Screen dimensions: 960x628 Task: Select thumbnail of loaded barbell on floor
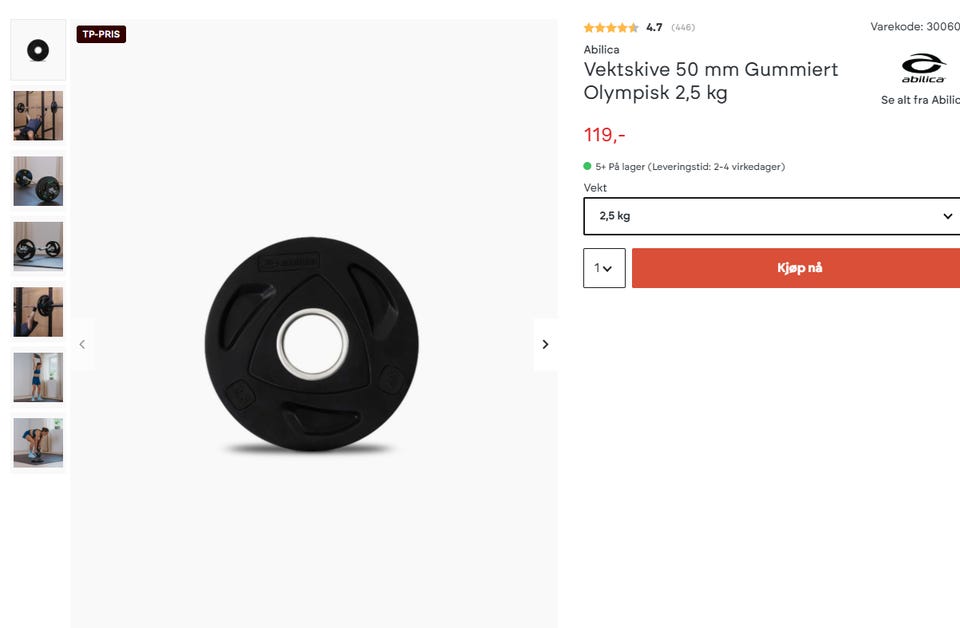click(x=38, y=247)
